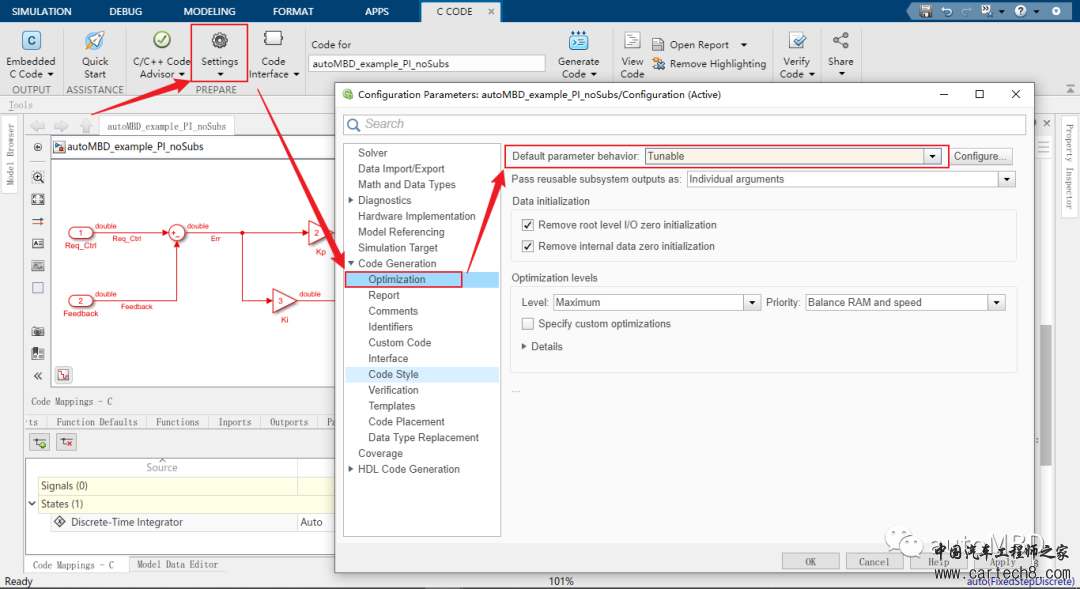Image resolution: width=1080 pixels, height=589 pixels.
Task: Toggle Remove internal data zero initialization
Action: [528, 247]
